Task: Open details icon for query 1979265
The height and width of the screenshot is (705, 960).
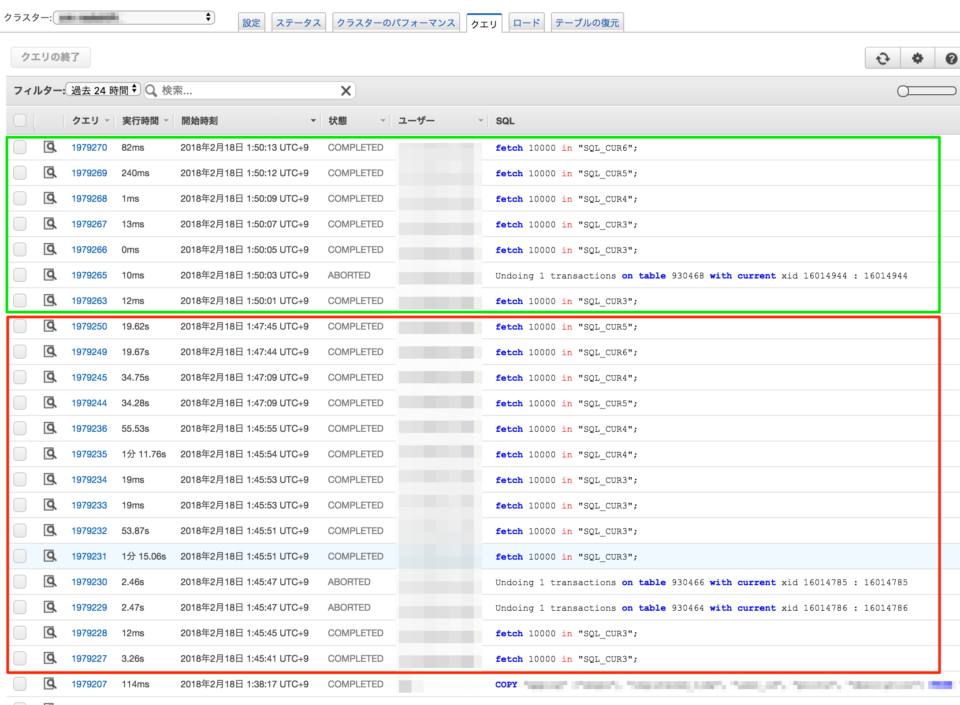Action: point(50,275)
